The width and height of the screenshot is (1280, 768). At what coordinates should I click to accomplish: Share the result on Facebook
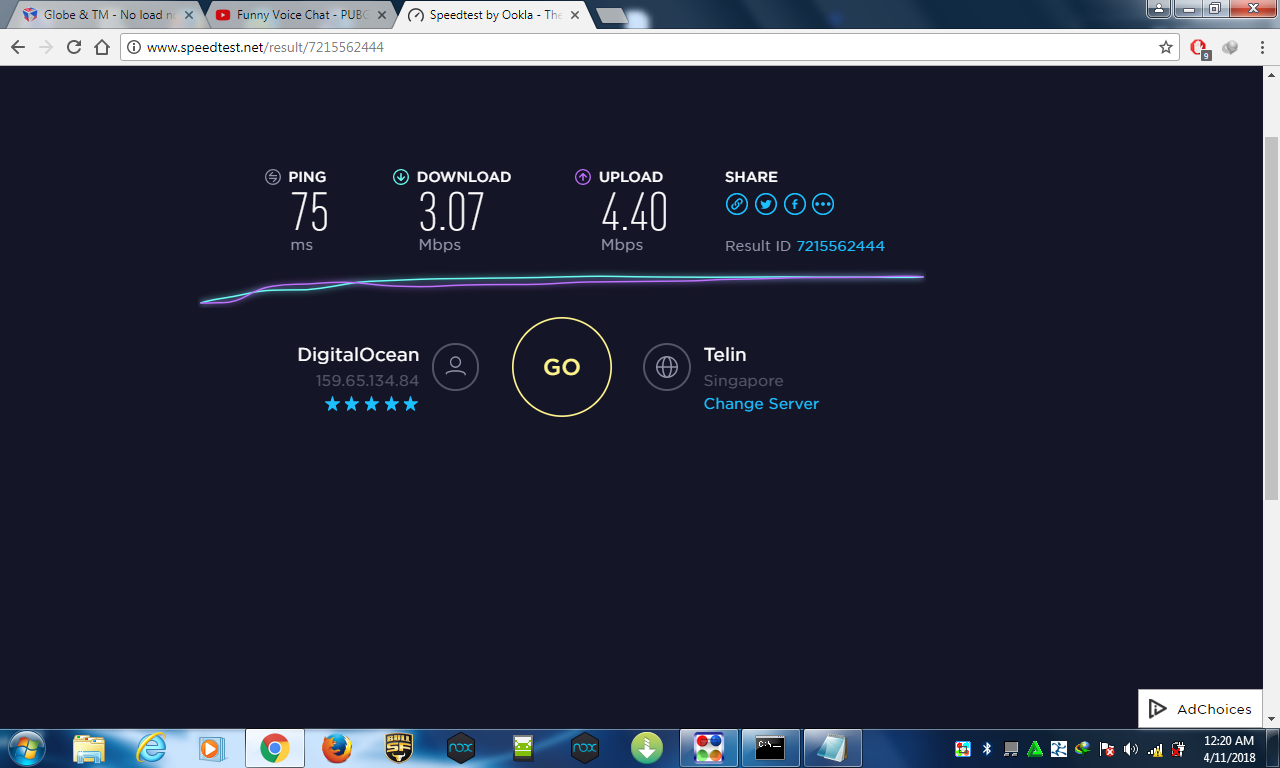[794, 204]
